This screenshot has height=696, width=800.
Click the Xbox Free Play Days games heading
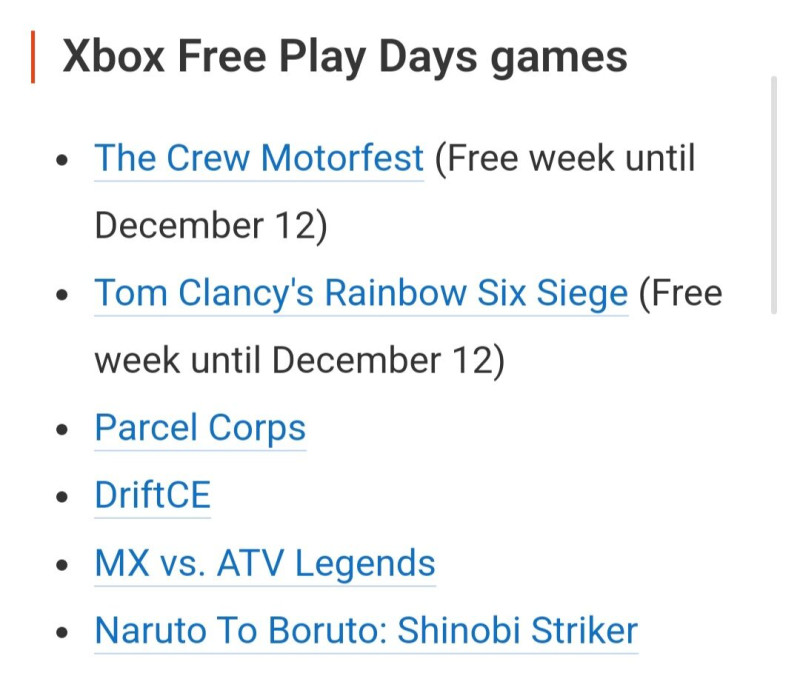[x=345, y=57]
